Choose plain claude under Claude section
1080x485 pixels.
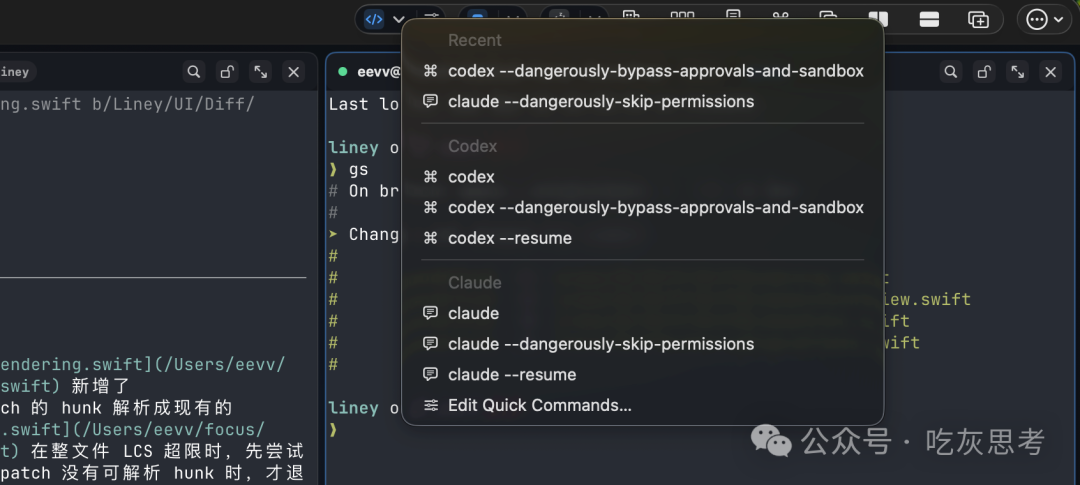643,313
